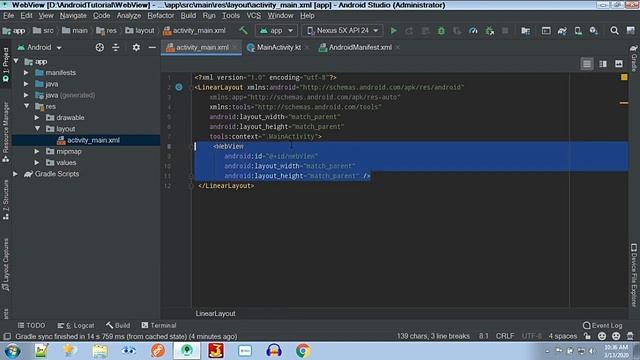Toggle the read-only lock icon in status bar

[x=587, y=336]
